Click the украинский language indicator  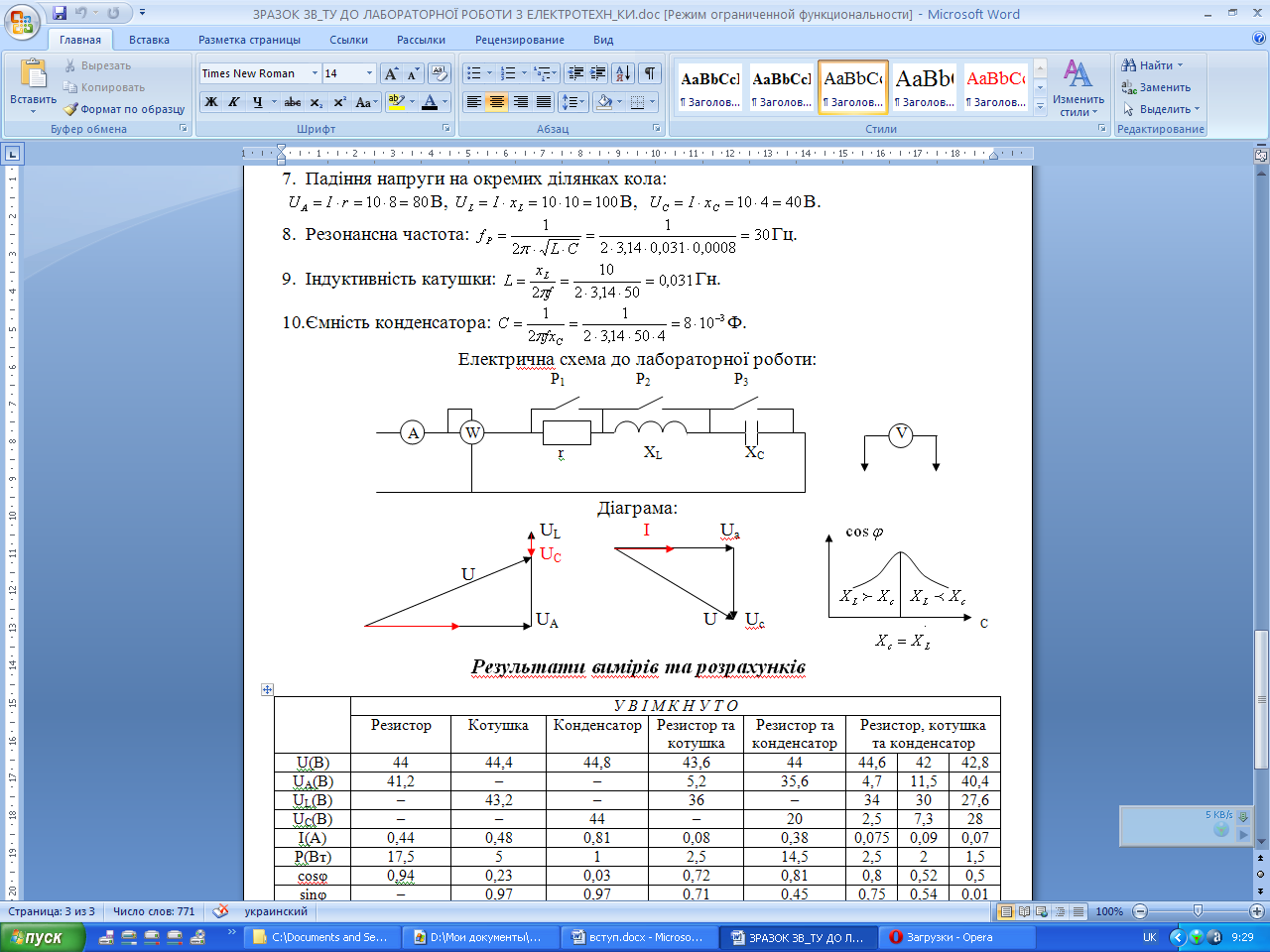tap(276, 911)
